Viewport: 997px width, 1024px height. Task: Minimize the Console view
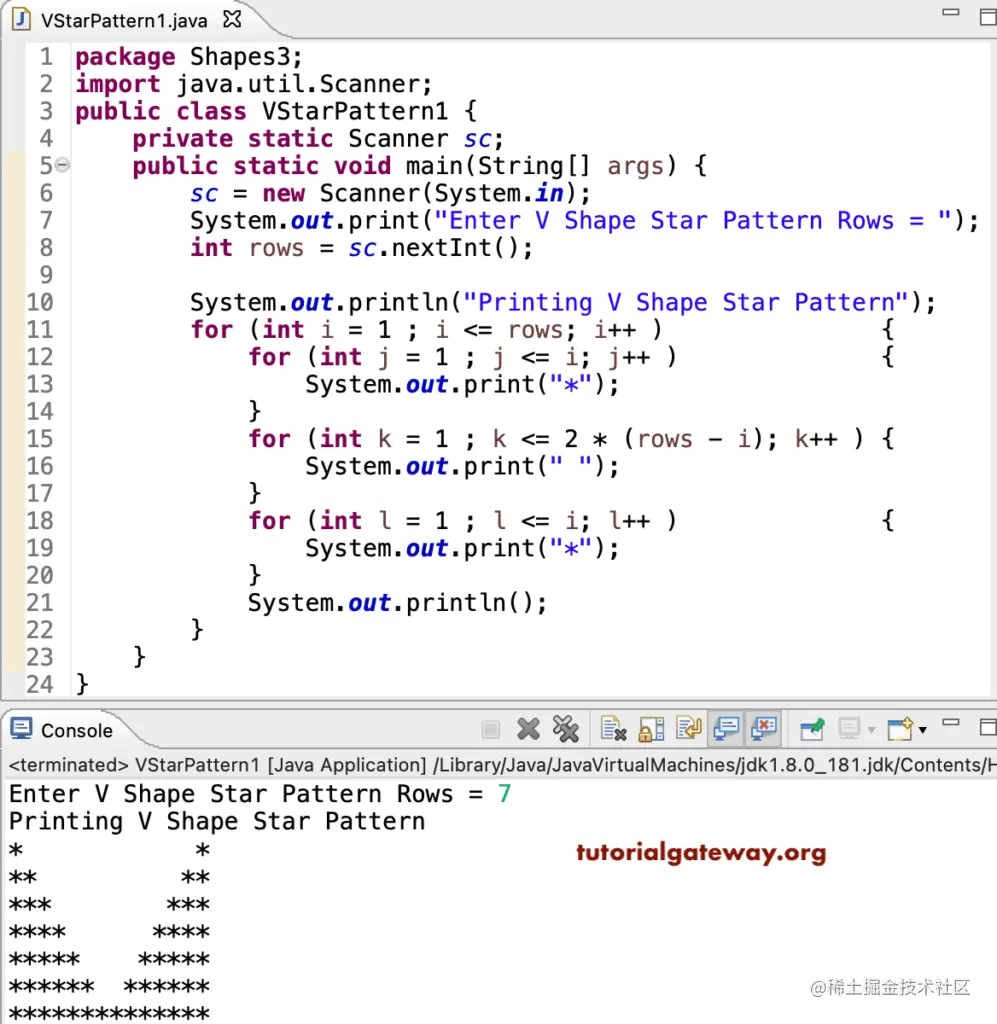[951, 723]
